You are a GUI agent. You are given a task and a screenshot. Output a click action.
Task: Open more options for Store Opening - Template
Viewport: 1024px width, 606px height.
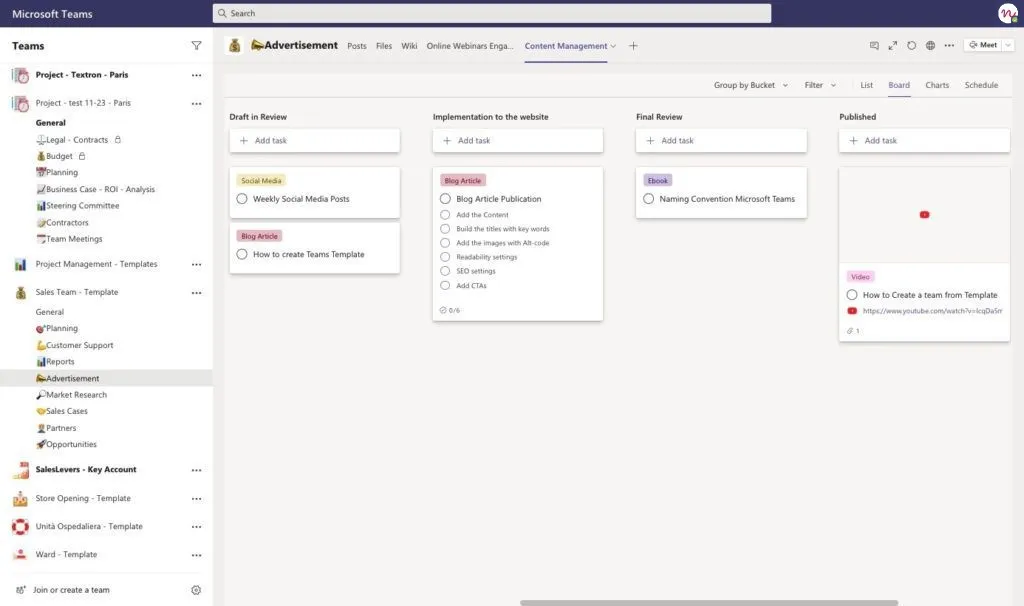196,499
